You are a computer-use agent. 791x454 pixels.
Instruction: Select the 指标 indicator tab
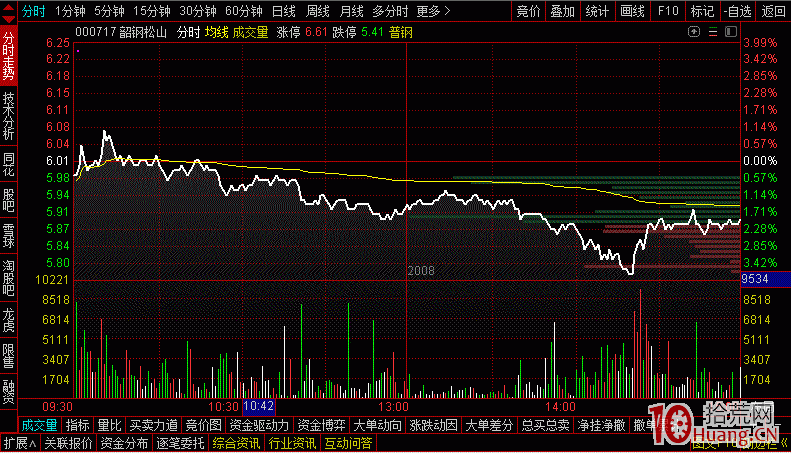pos(77,425)
